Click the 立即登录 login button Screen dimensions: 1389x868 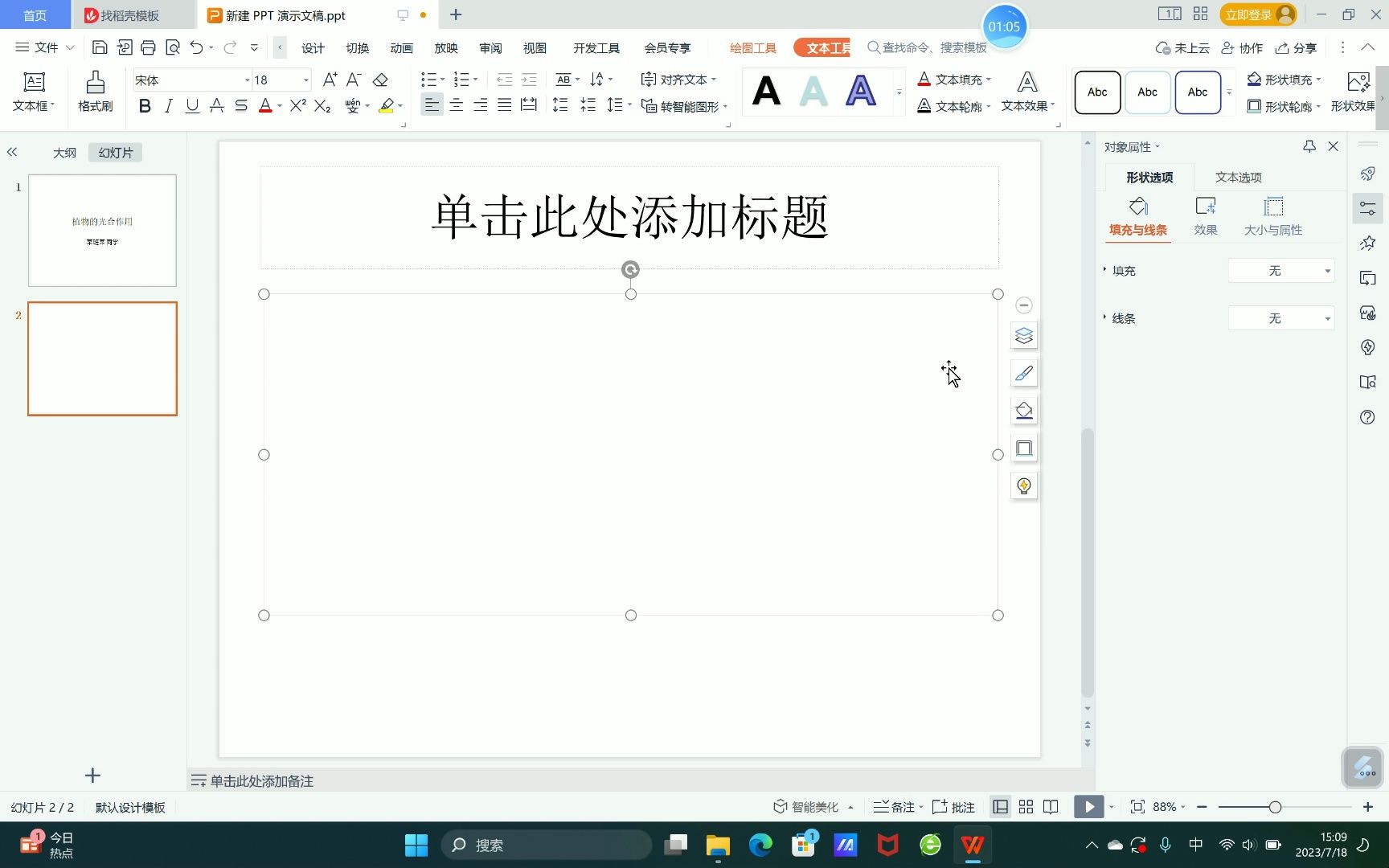coord(1258,14)
